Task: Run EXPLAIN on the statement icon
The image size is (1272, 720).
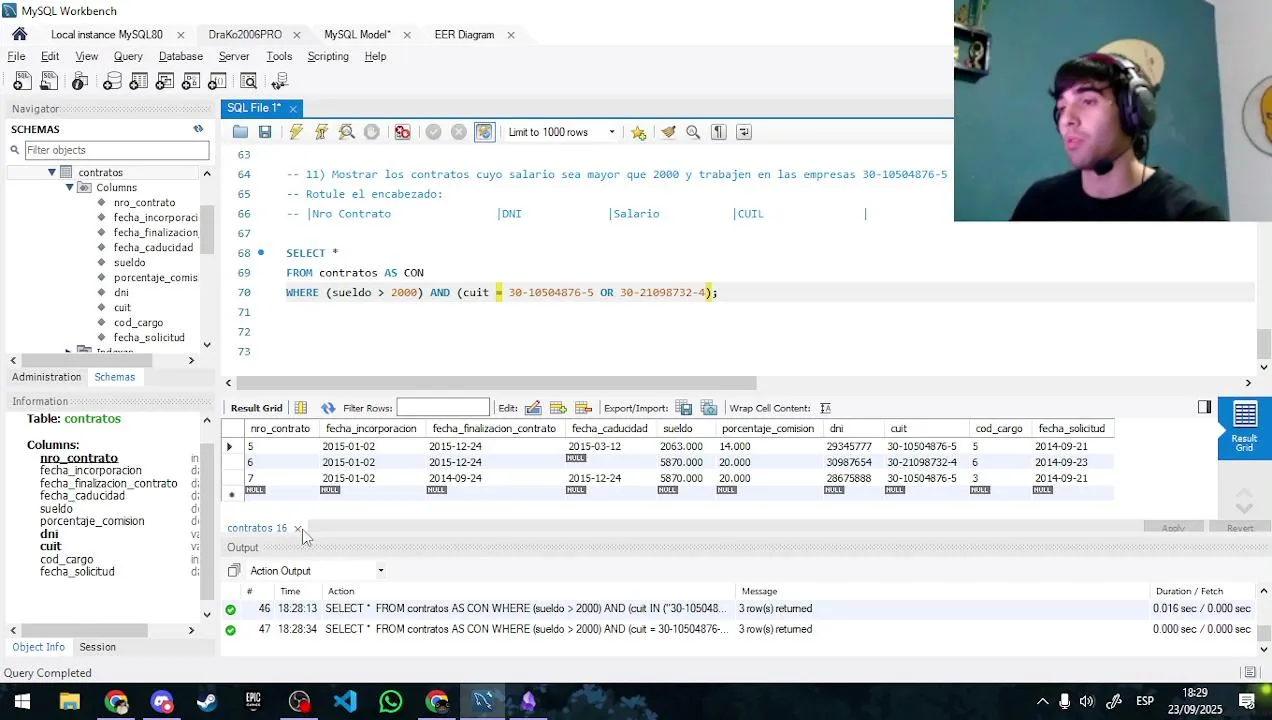Action: [x=347, y=132]
